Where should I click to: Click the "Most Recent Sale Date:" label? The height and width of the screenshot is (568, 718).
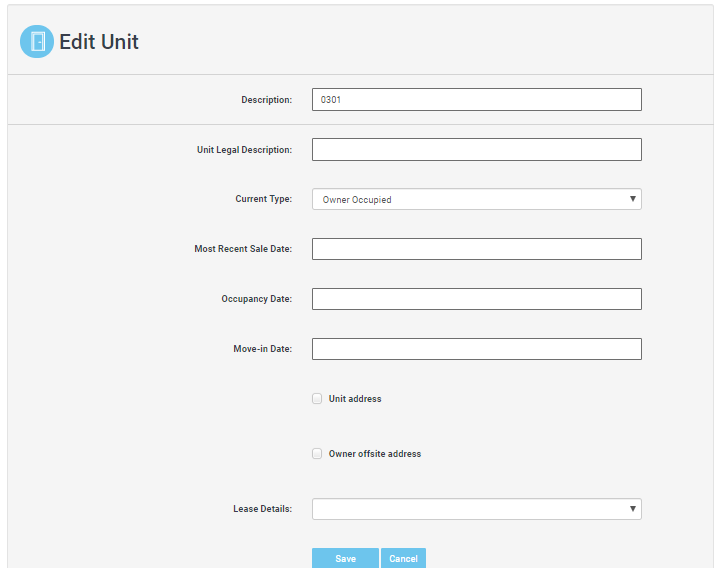coord(243,249)
